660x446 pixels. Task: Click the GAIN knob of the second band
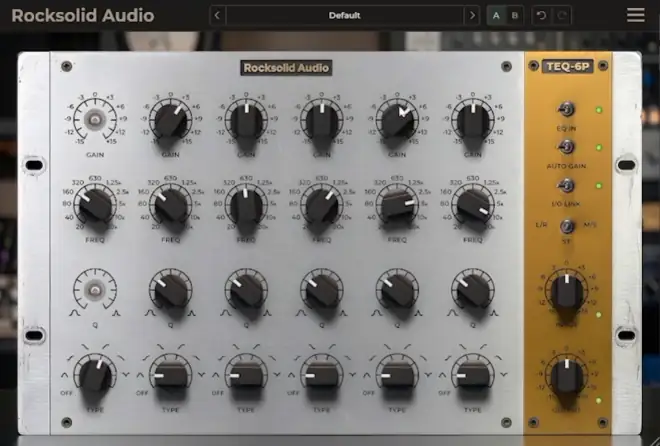coord(170,120)
